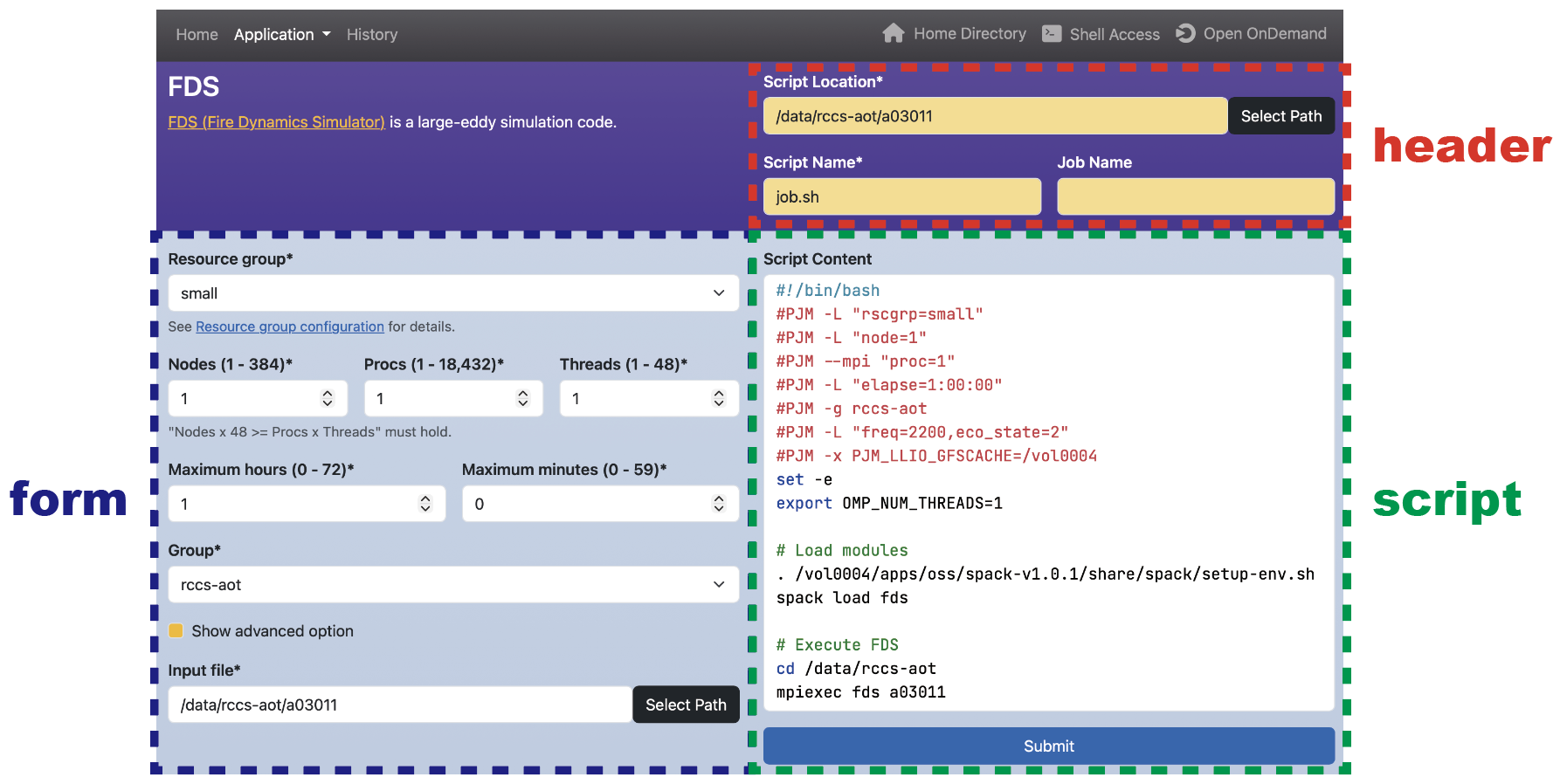Click the Home Directory house icon
1560x784 pixels.
(893, 33)
